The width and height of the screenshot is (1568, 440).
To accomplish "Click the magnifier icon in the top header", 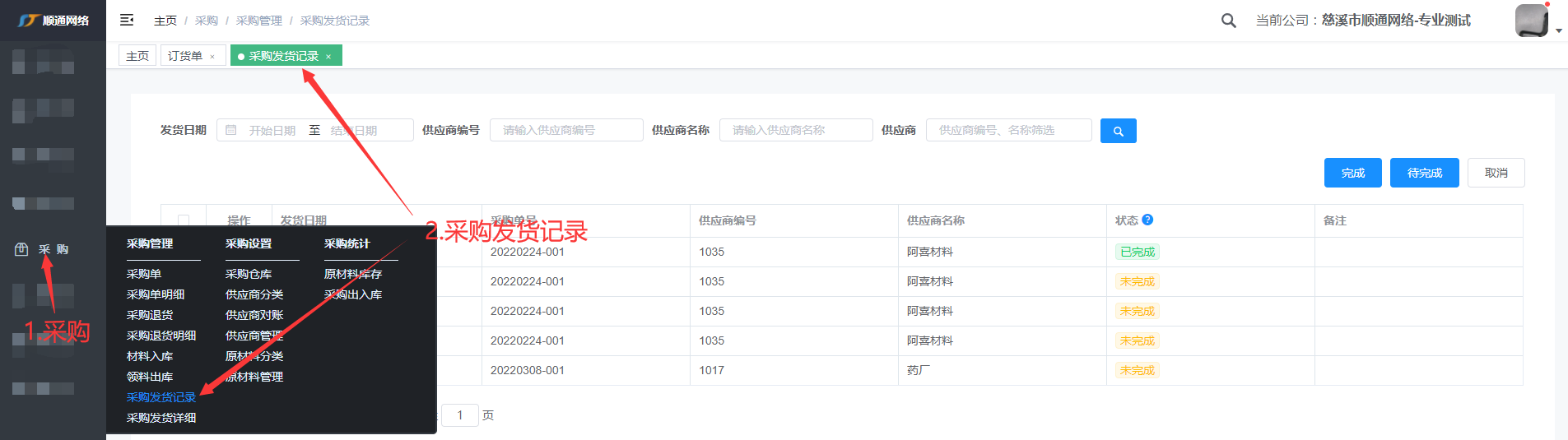I will coord(1228,21).
